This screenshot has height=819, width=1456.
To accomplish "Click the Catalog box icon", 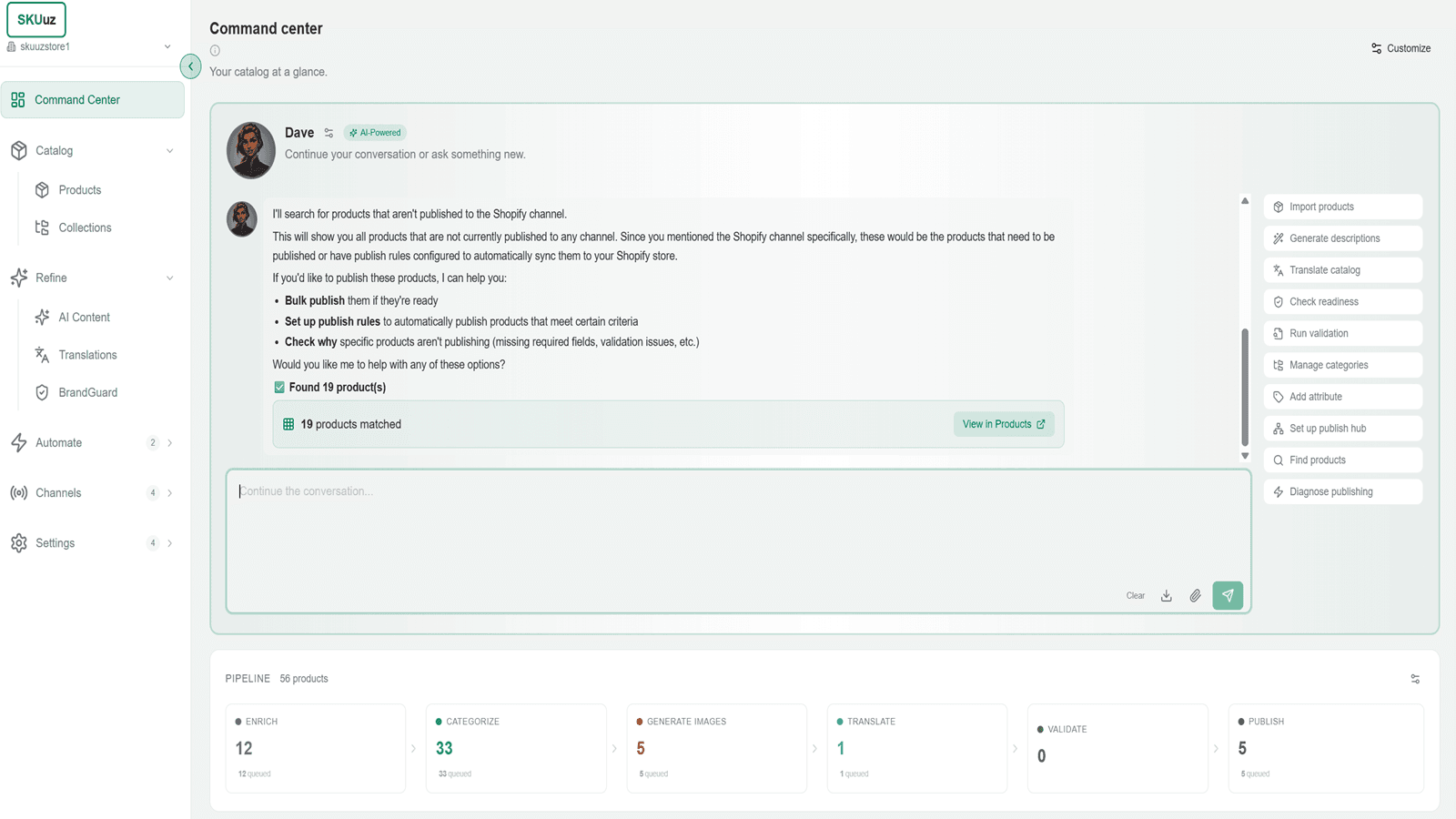I will [x=19, y=151].
